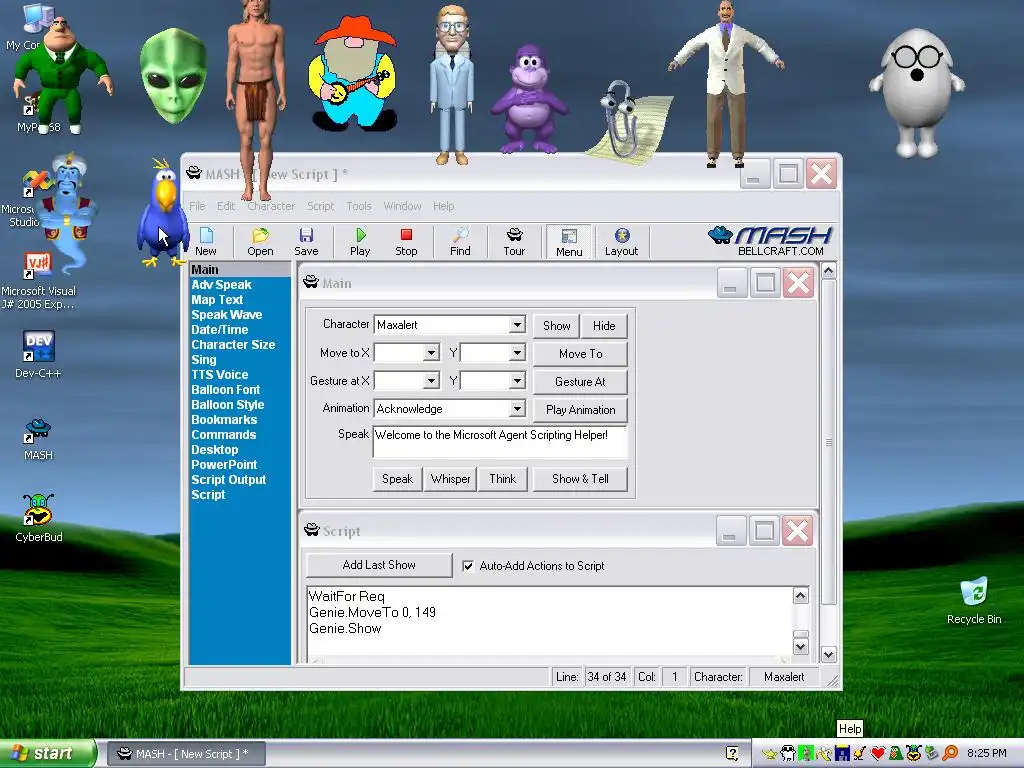
Task: Start the script with the Play icon
Action: (x=360, y=241)
